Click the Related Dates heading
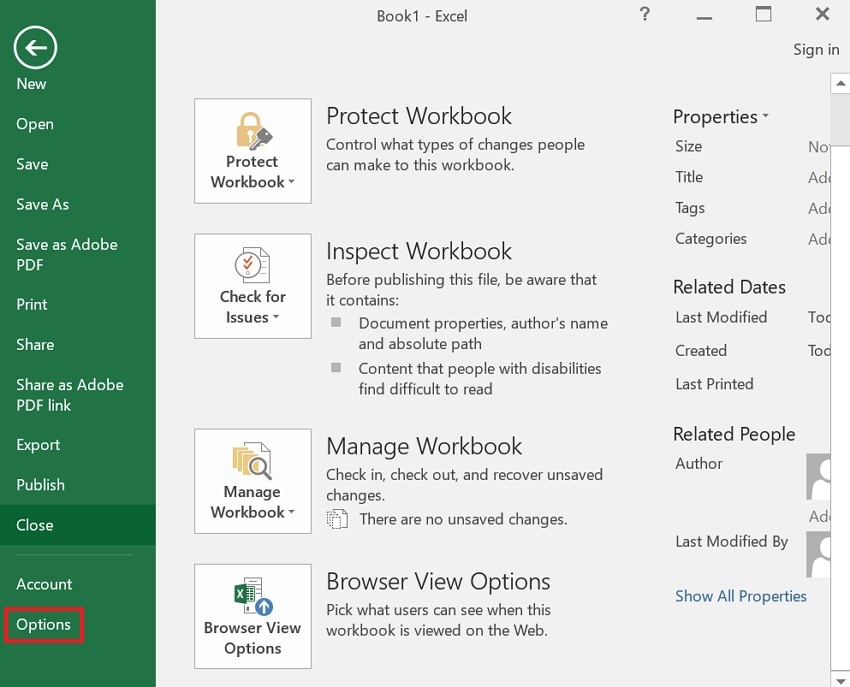 (x=729, y=287)
